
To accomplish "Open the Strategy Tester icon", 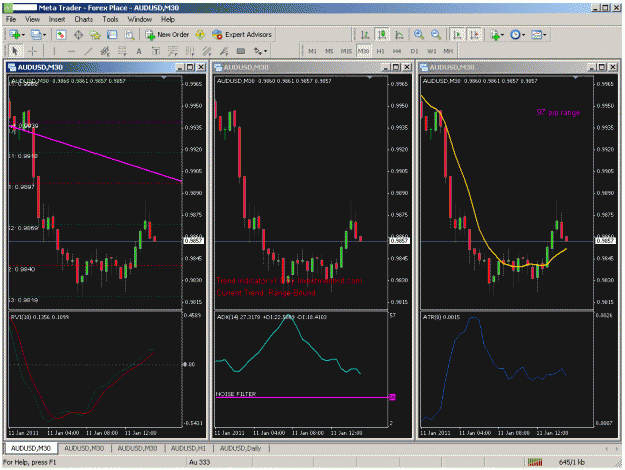I will (129, 35).
